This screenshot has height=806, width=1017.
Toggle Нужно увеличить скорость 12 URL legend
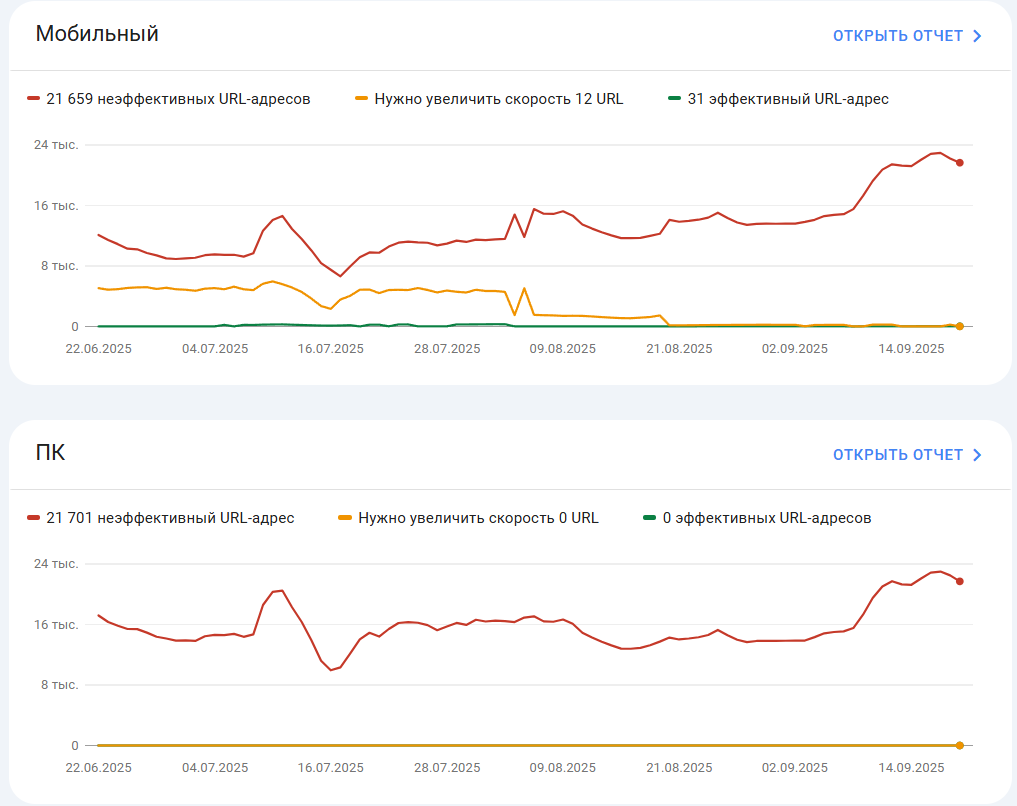pos(498,99)
